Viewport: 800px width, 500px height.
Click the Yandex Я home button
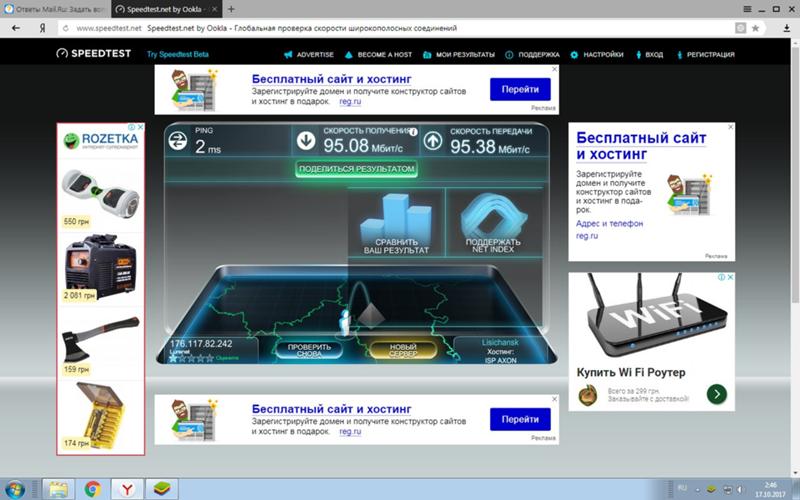pos(42,28)
